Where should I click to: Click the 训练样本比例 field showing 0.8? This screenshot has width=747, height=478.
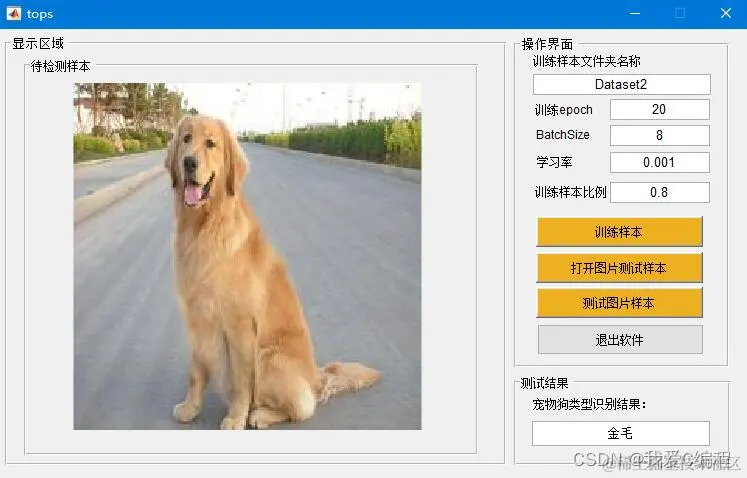[659, 193]
